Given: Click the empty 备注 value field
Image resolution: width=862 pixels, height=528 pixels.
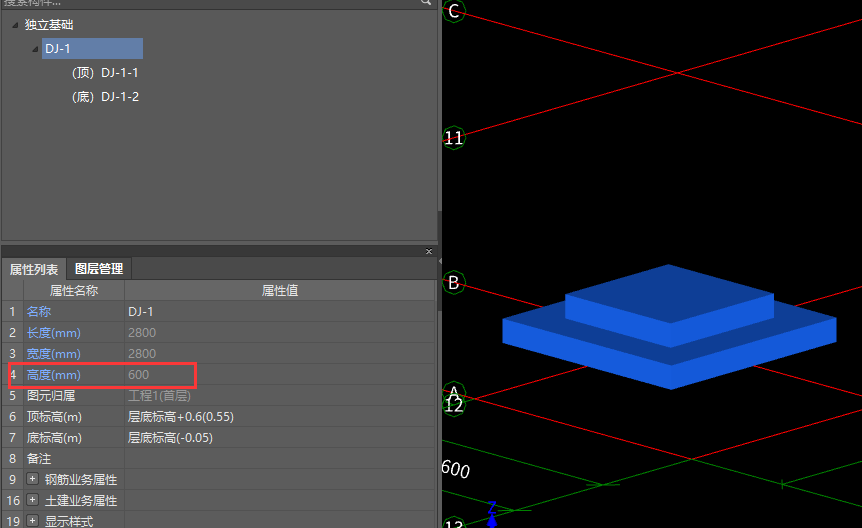Looking at the screenshot, I should click(x=280, y=458).
